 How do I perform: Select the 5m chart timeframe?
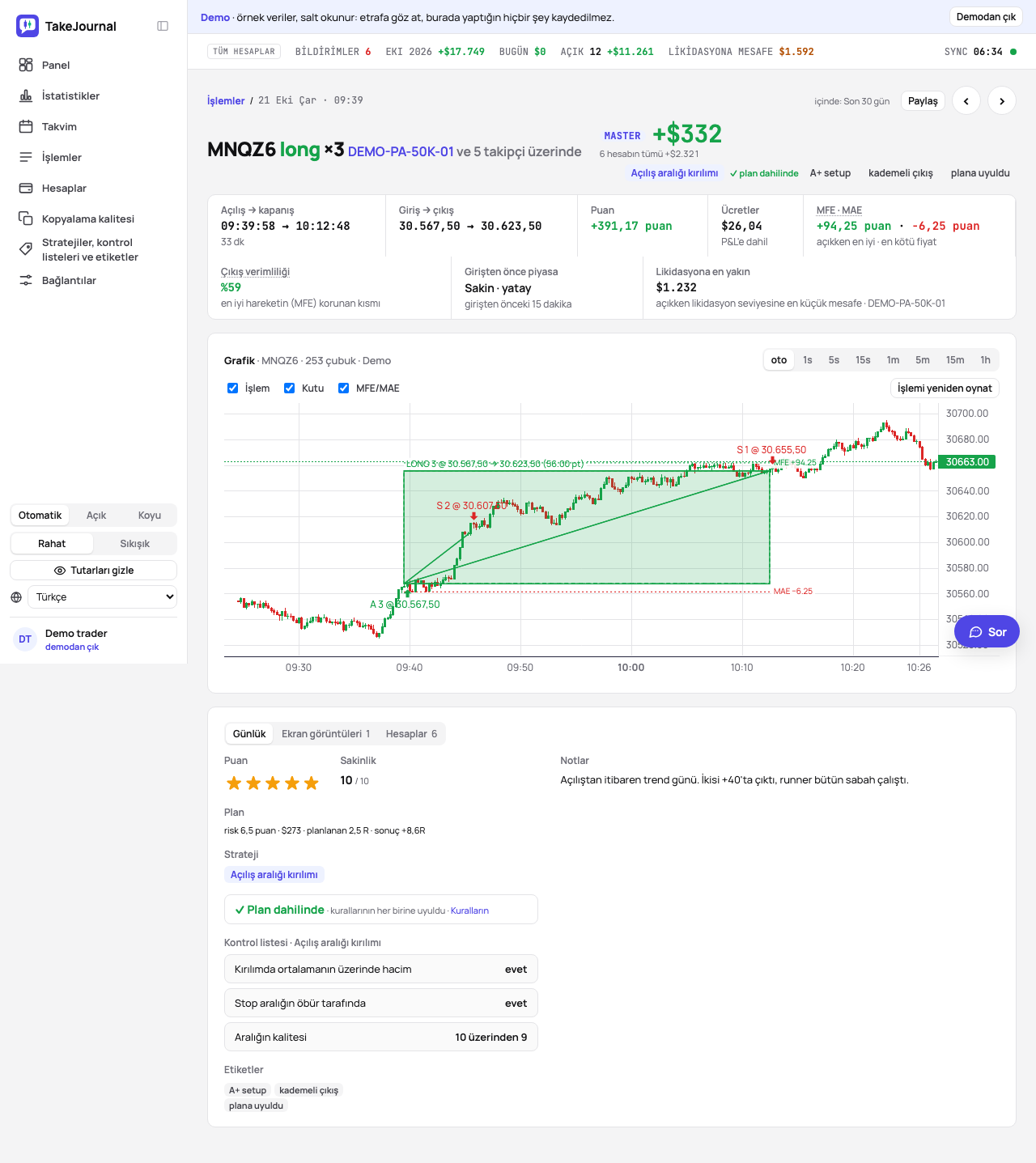(x=923, y=360)
